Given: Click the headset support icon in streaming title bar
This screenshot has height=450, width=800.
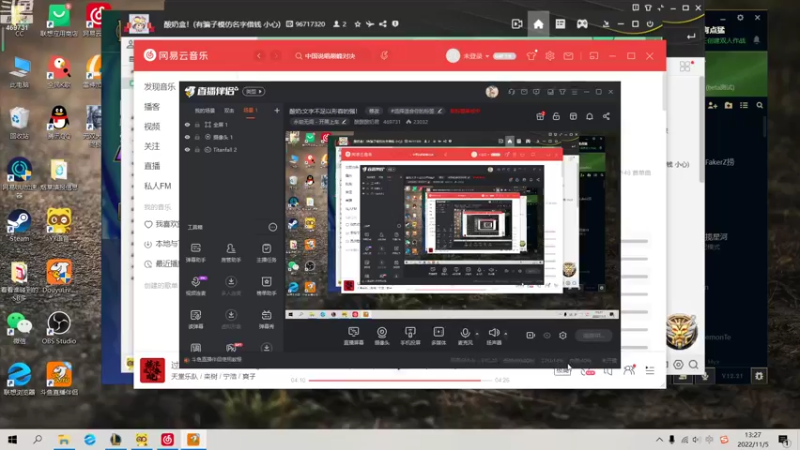Looking at the screenshot, I should 511,92.
